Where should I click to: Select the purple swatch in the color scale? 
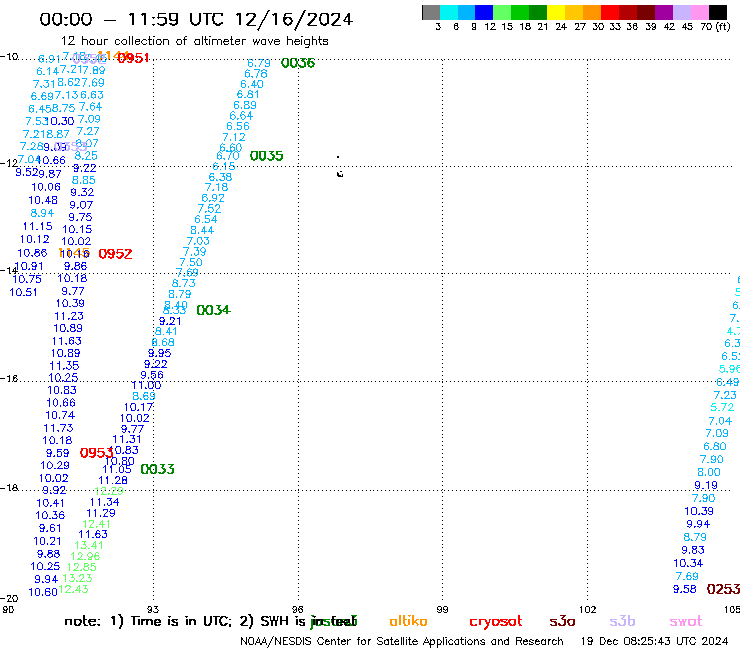coord(663,12)
